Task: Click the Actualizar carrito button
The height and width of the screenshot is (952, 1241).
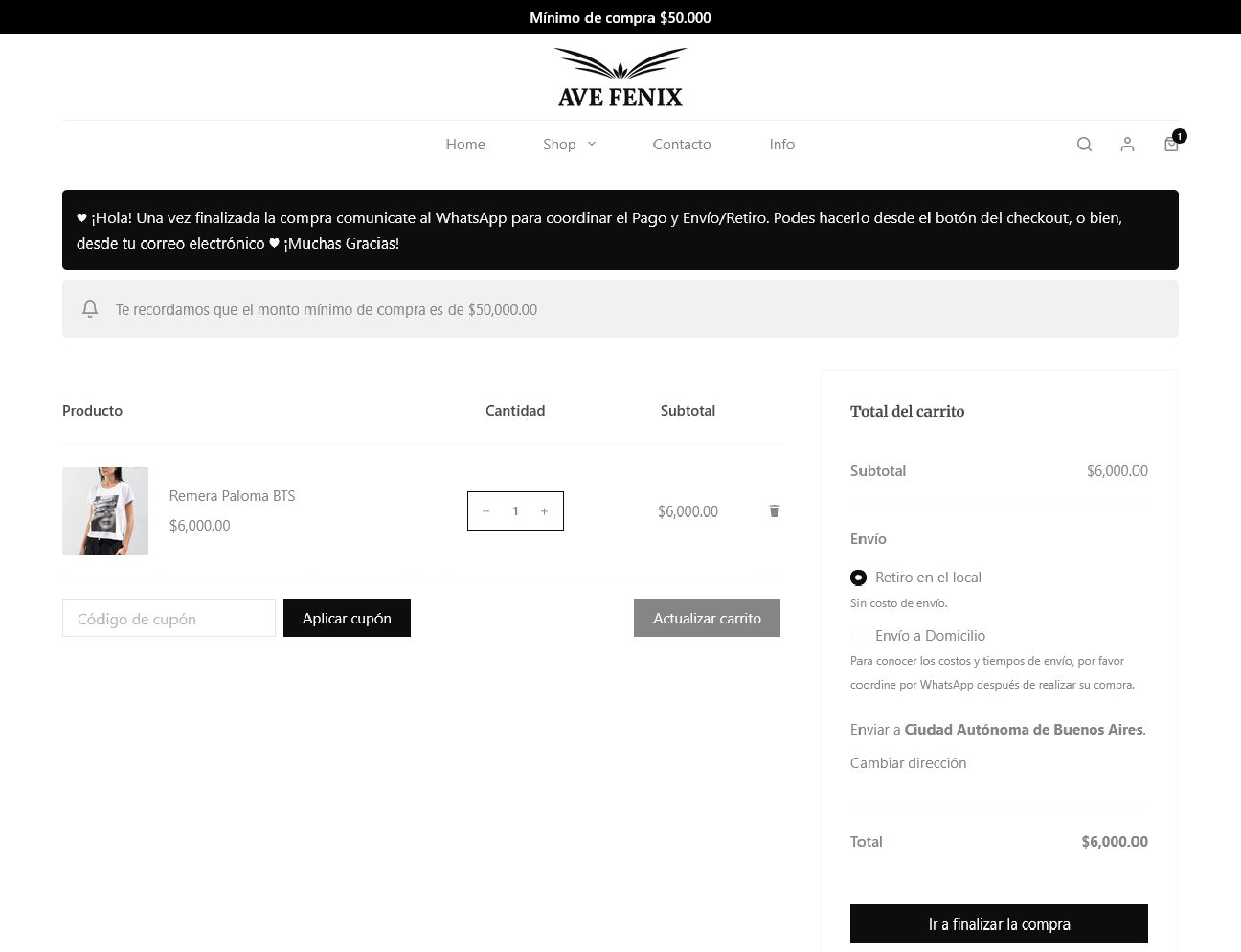Action: point(707,618)
